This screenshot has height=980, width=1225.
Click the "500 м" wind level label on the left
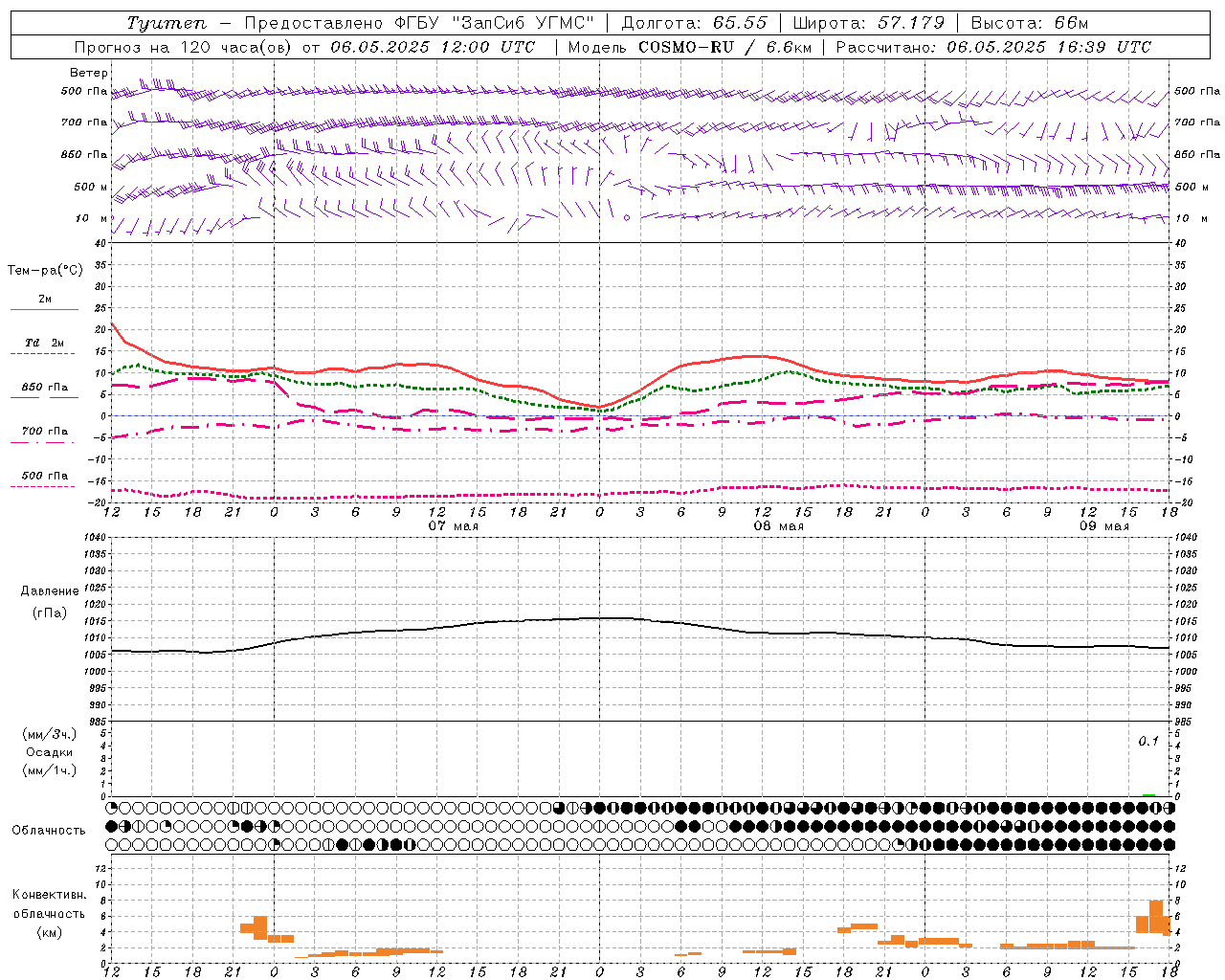pyautogui.click(x=91, y=187)
